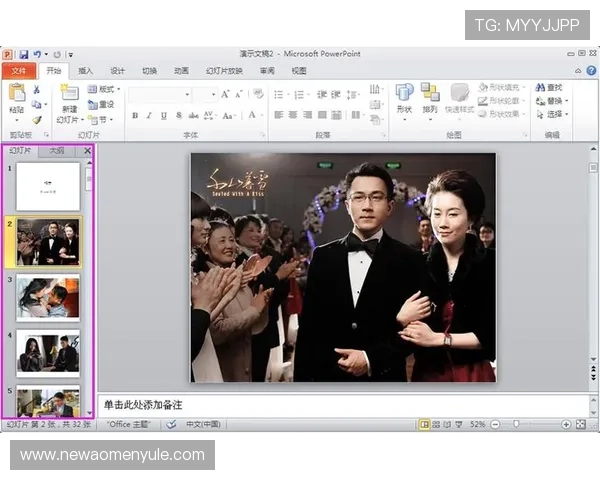Click the Copy icon in clipboard group
The height and width of the screenshot is (480, 600).
pyautogui.click(x=36, y=104)
